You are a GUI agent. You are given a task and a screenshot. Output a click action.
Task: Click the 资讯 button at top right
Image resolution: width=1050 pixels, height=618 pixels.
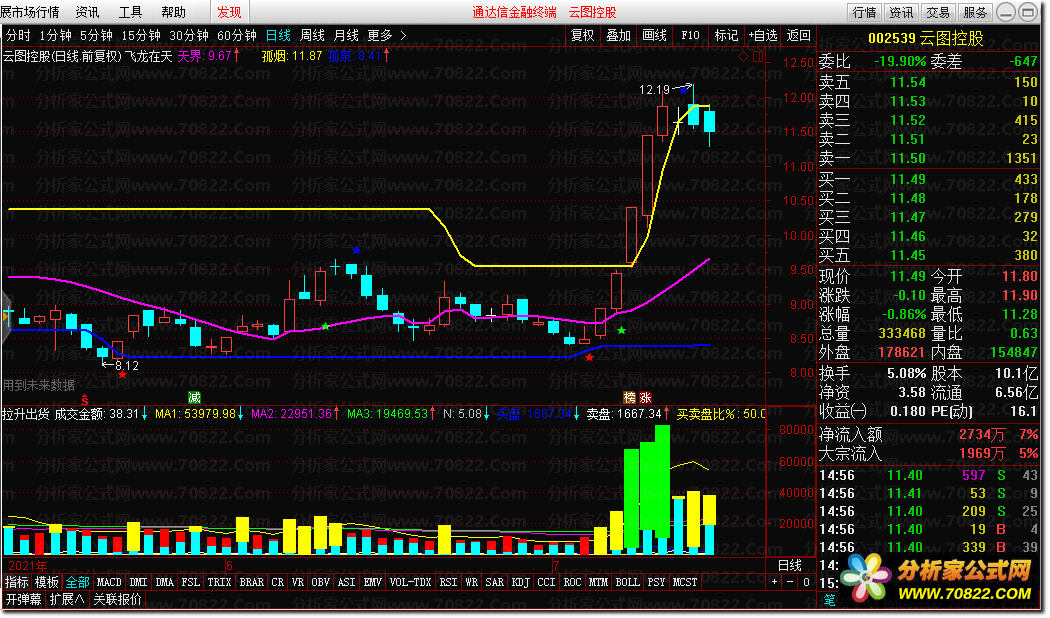pyautogui.click(x=901, y=12)
